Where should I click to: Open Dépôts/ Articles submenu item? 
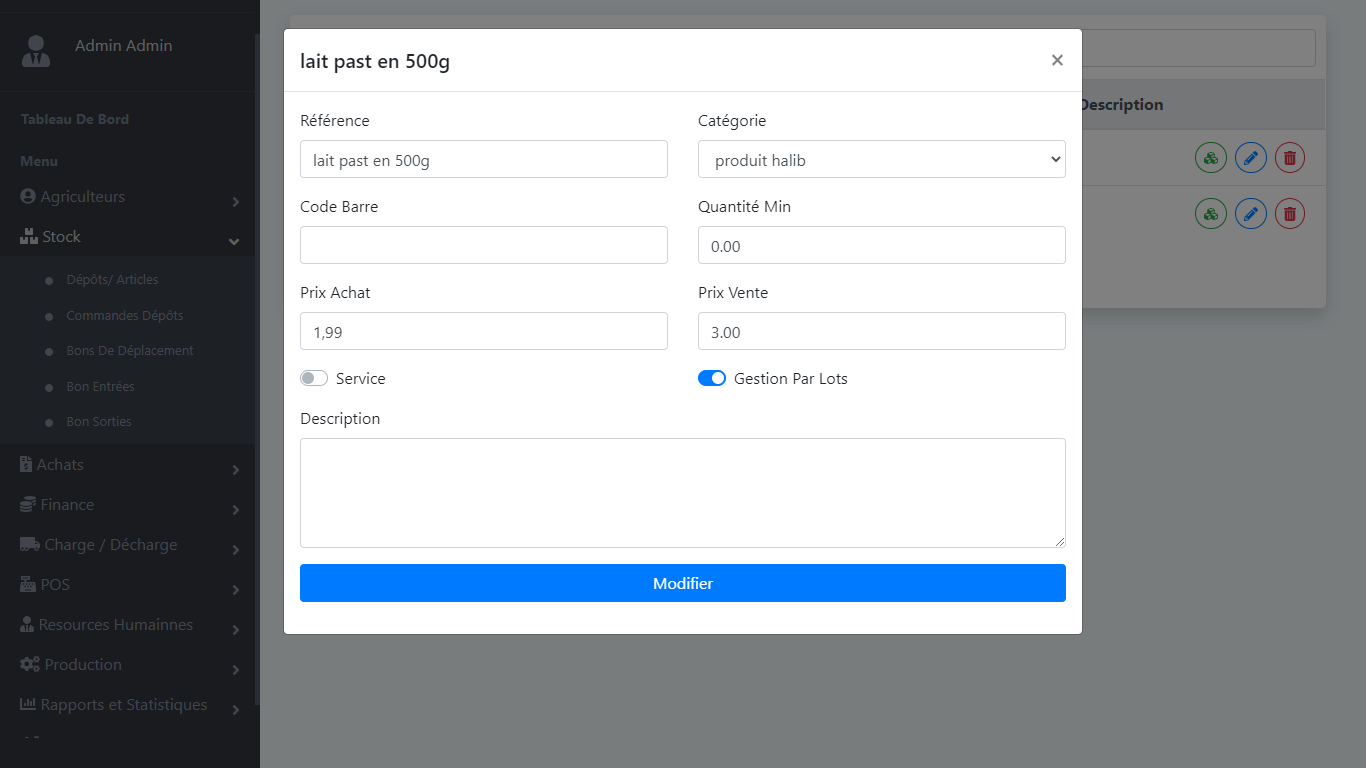(112, 280)
